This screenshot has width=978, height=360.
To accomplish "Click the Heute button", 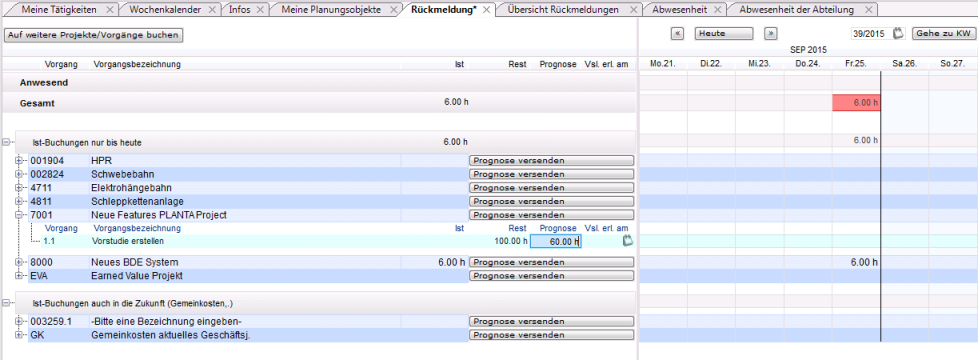I will pos(724,34).
